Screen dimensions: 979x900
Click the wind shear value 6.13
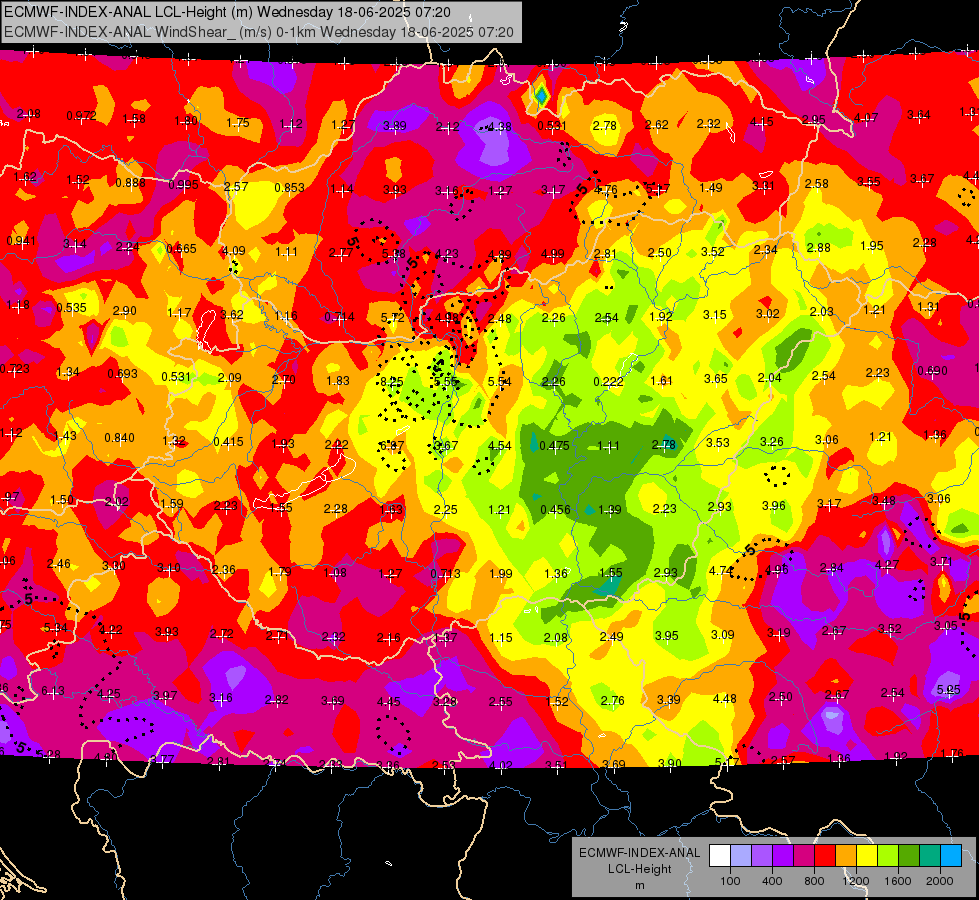(52, 691)
